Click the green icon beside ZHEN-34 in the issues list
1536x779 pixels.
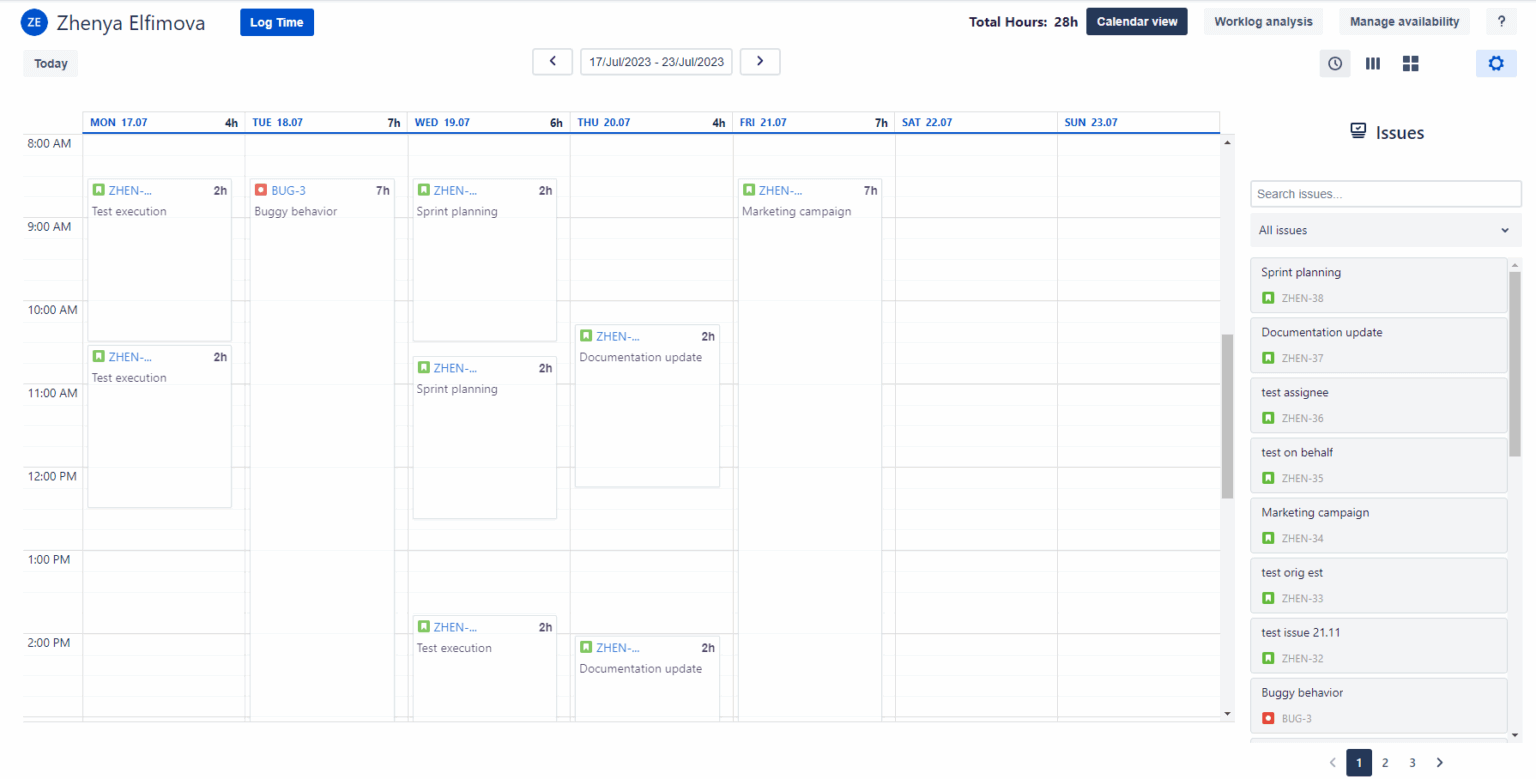tap(1268, 538)
